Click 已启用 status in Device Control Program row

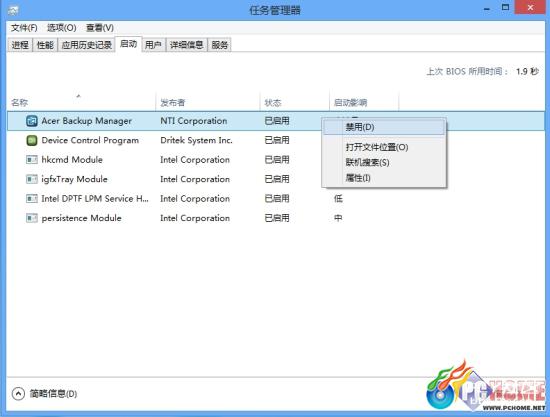(x=277, y=140)
